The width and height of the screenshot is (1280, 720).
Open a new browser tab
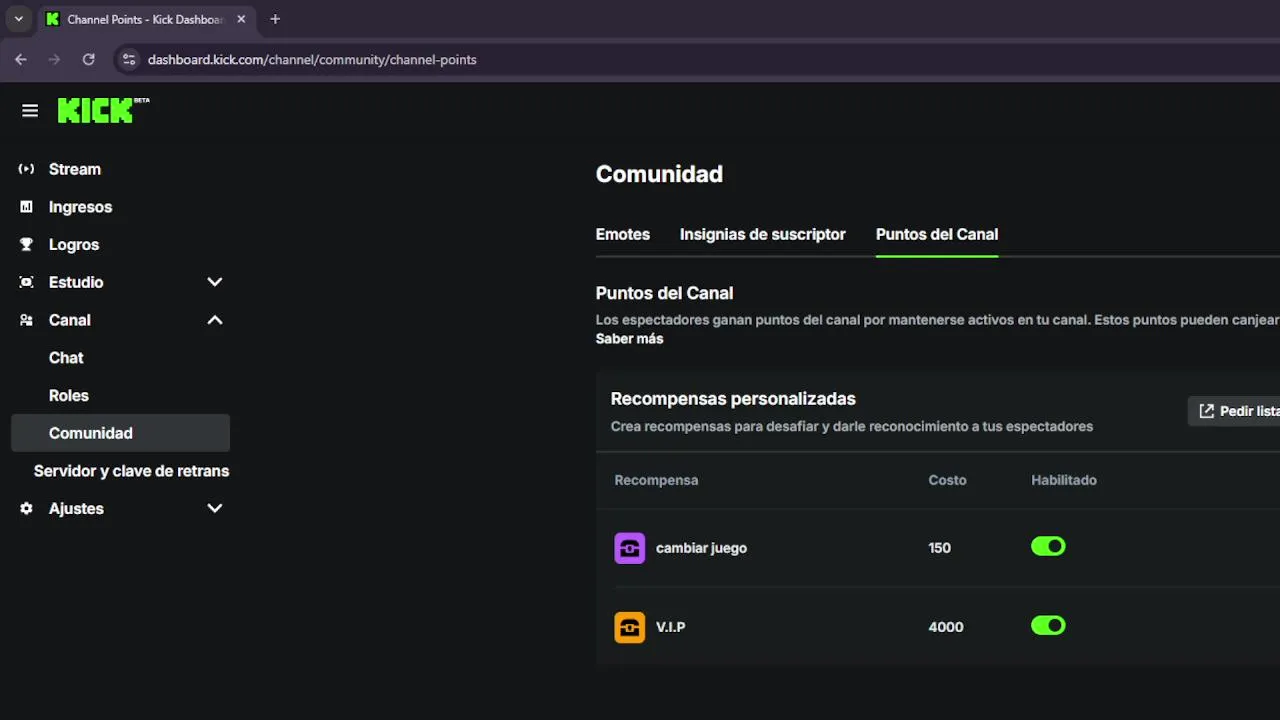pyautogui.click(x=275, y=19)
